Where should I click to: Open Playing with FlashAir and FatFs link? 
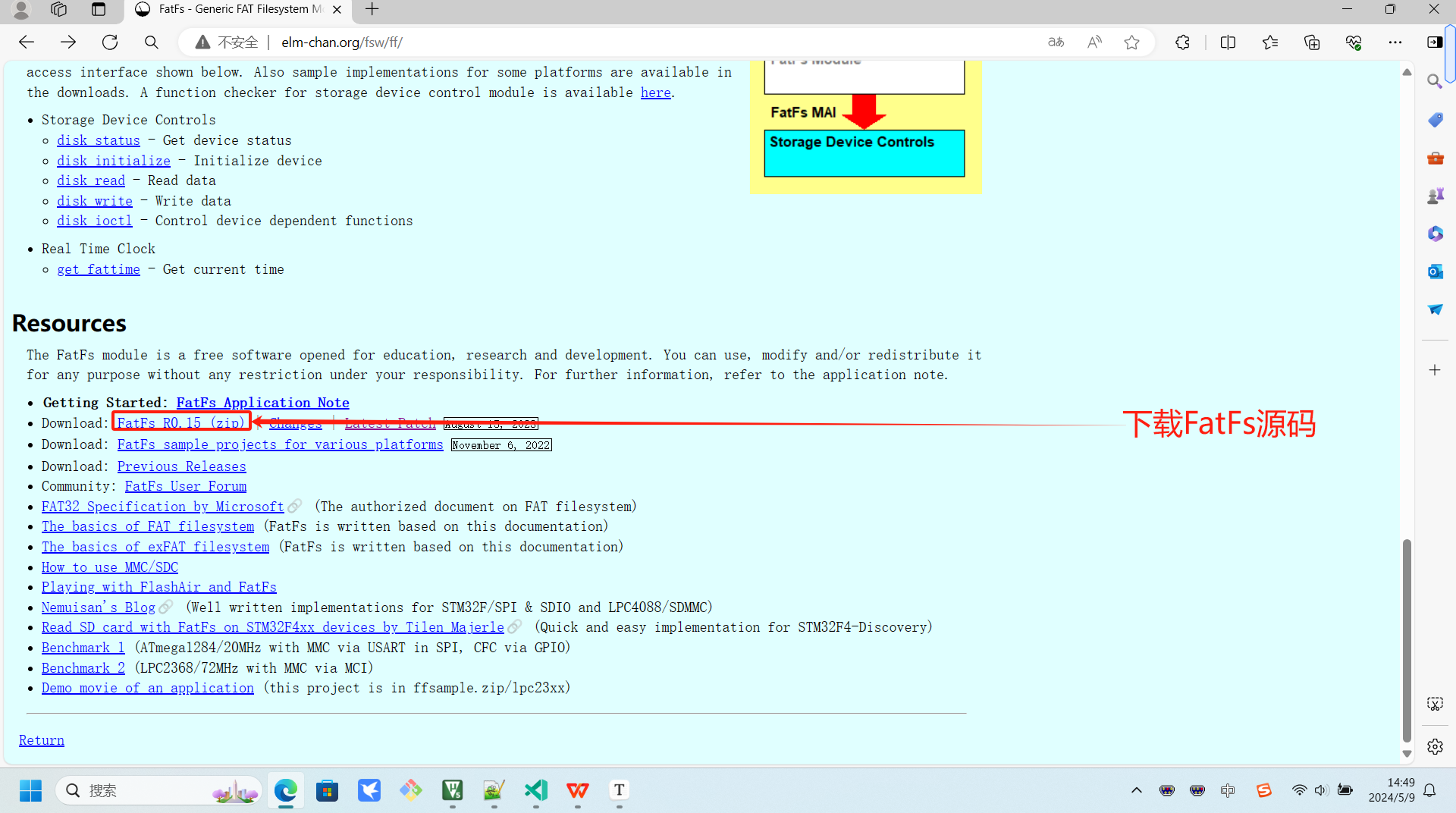159,587
